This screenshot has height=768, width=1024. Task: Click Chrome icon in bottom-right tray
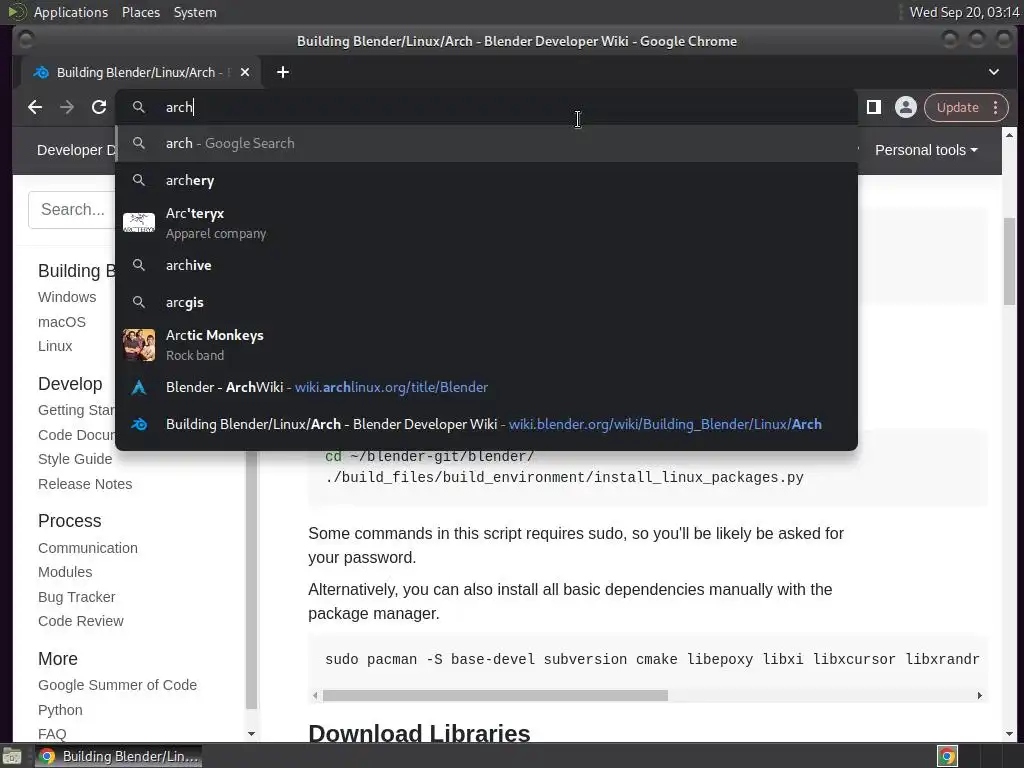click(947, 756)
